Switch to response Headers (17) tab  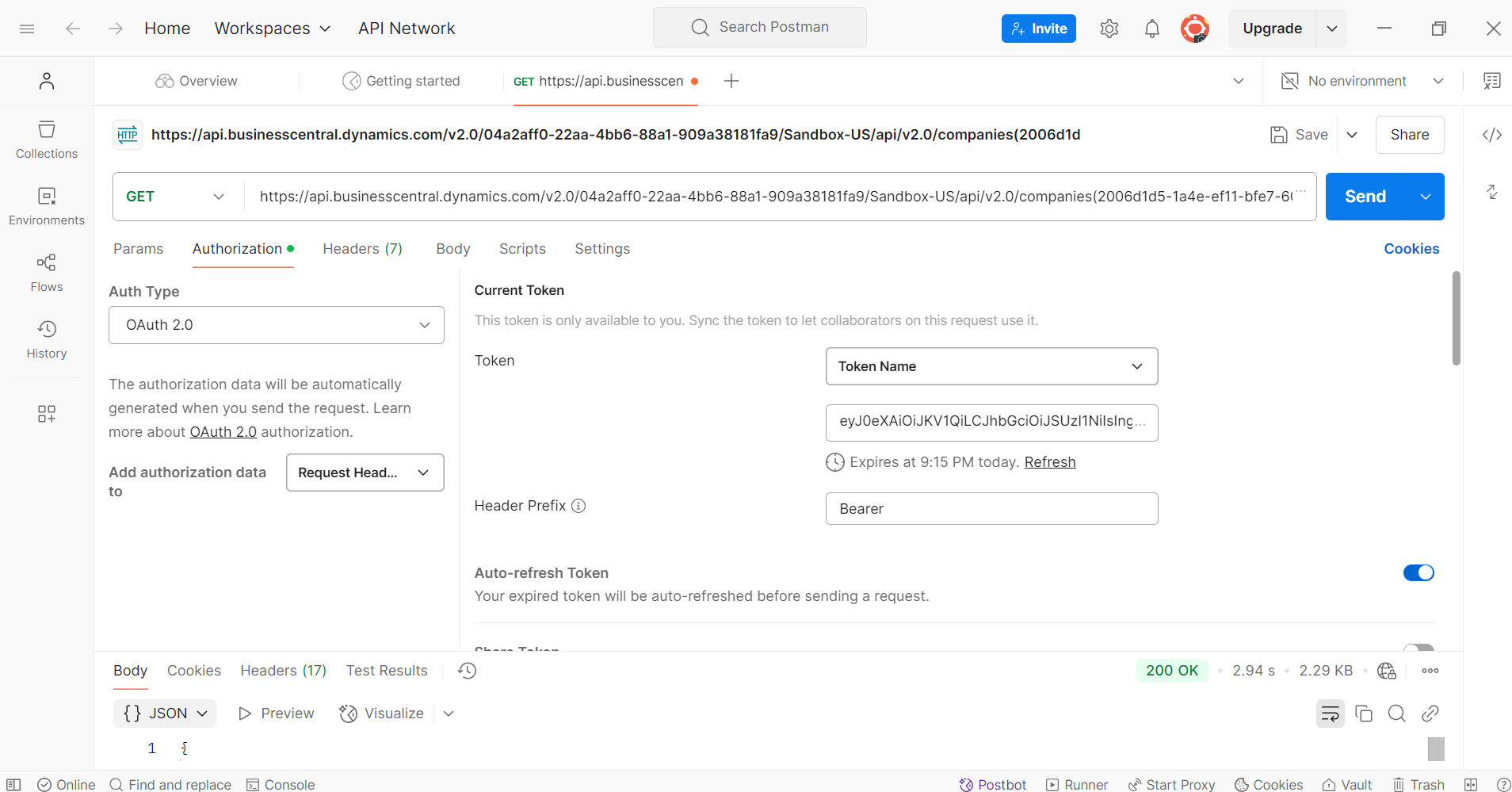point(283,671)
